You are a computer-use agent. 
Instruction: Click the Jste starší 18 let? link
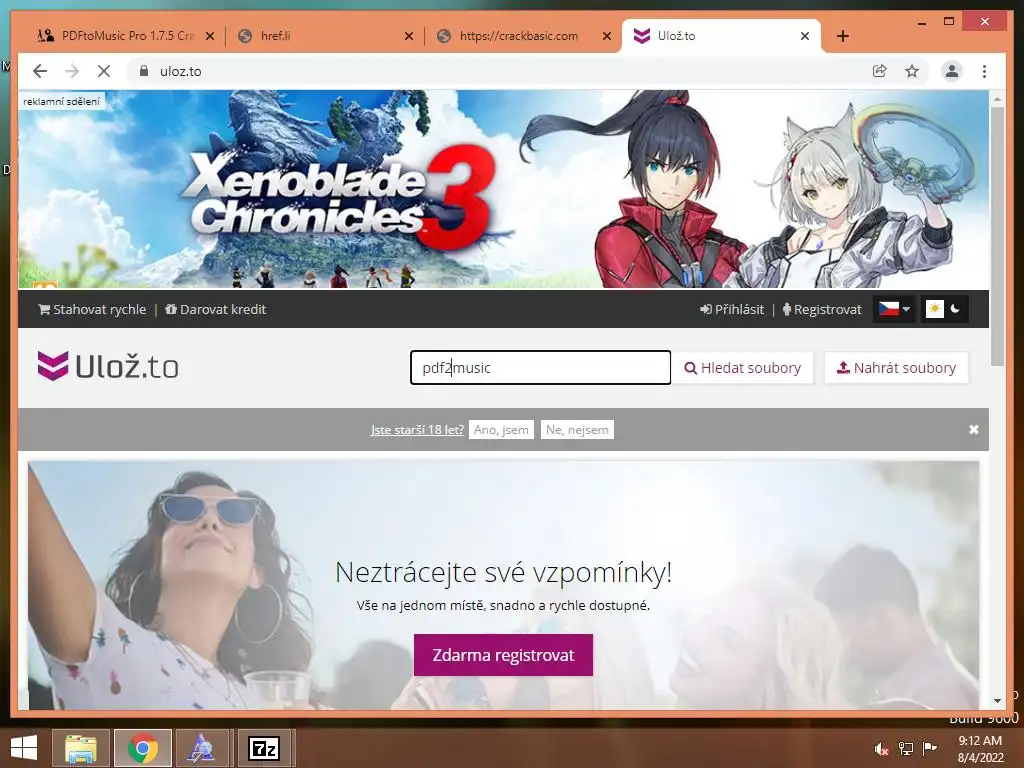(x=417, y=430)
